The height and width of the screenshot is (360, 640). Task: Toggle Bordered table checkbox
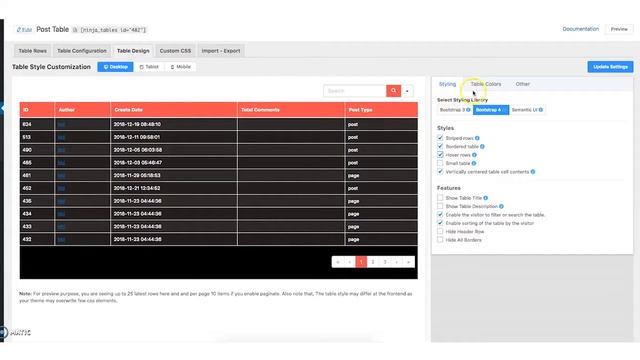click(440, 146)
